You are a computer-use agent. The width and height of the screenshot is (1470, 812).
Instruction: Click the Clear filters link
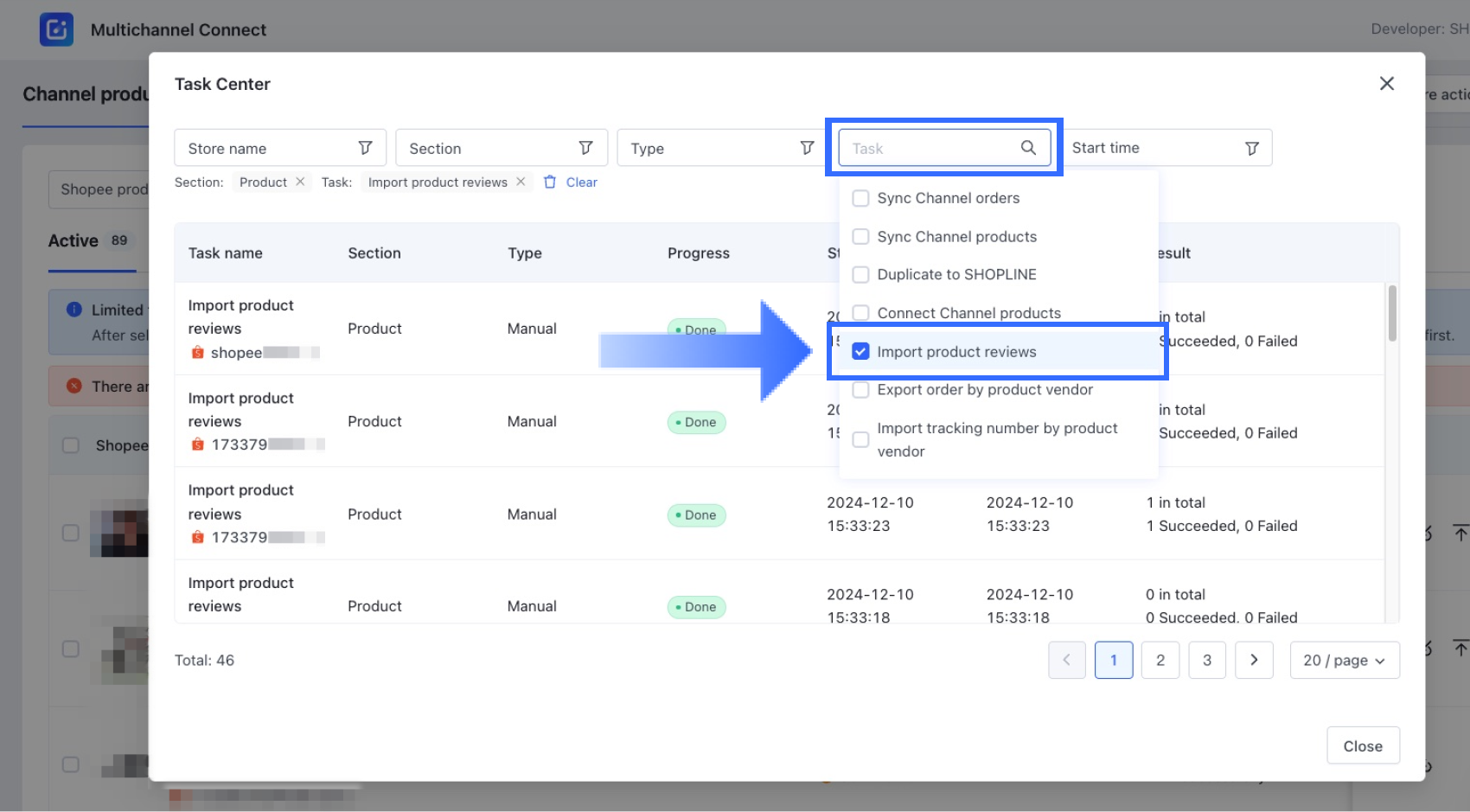[580, 182]
